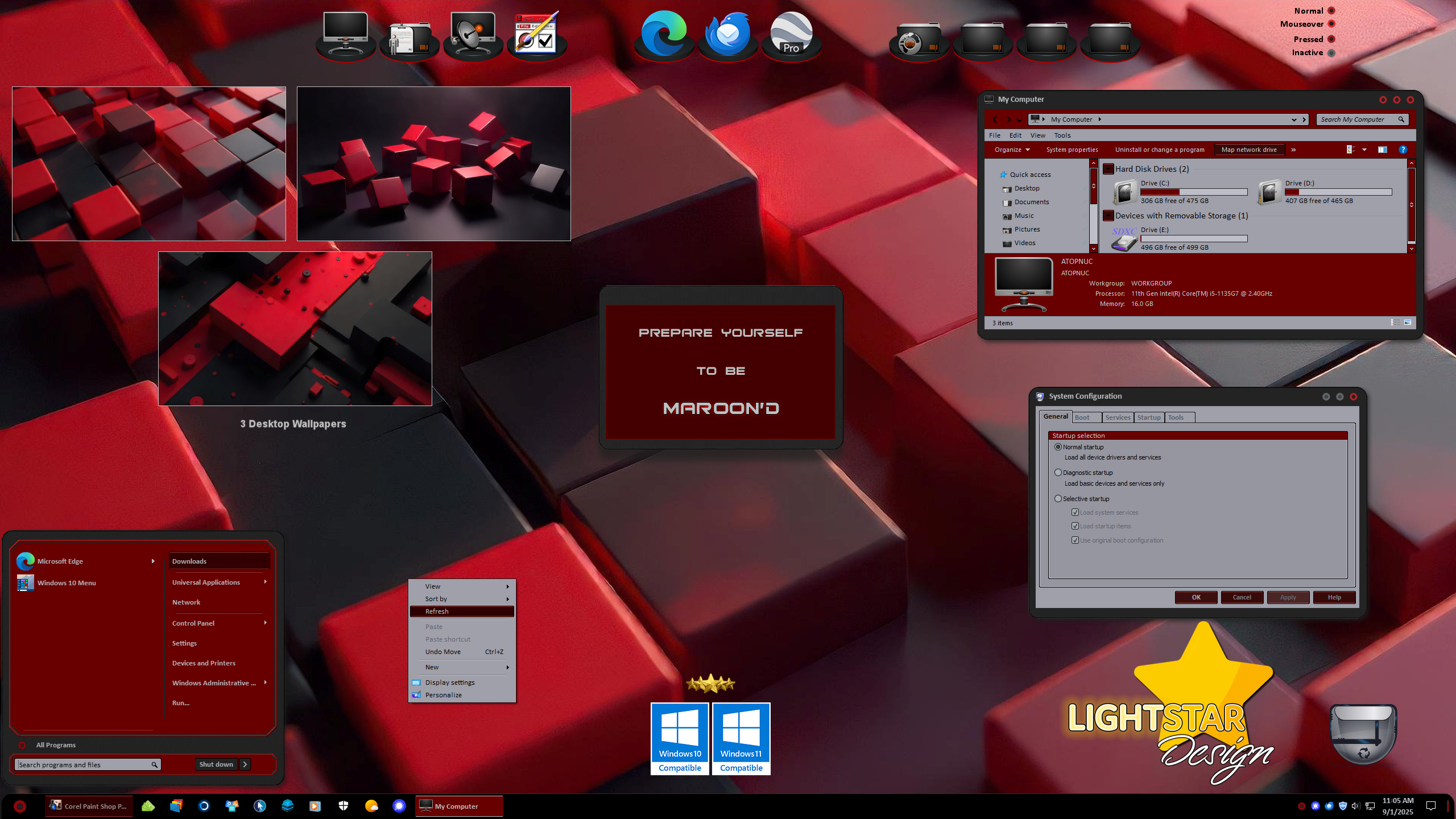Open the view options dropdown arrow
Viewport: 1456px width, 819px height.
click(1364, 150)
